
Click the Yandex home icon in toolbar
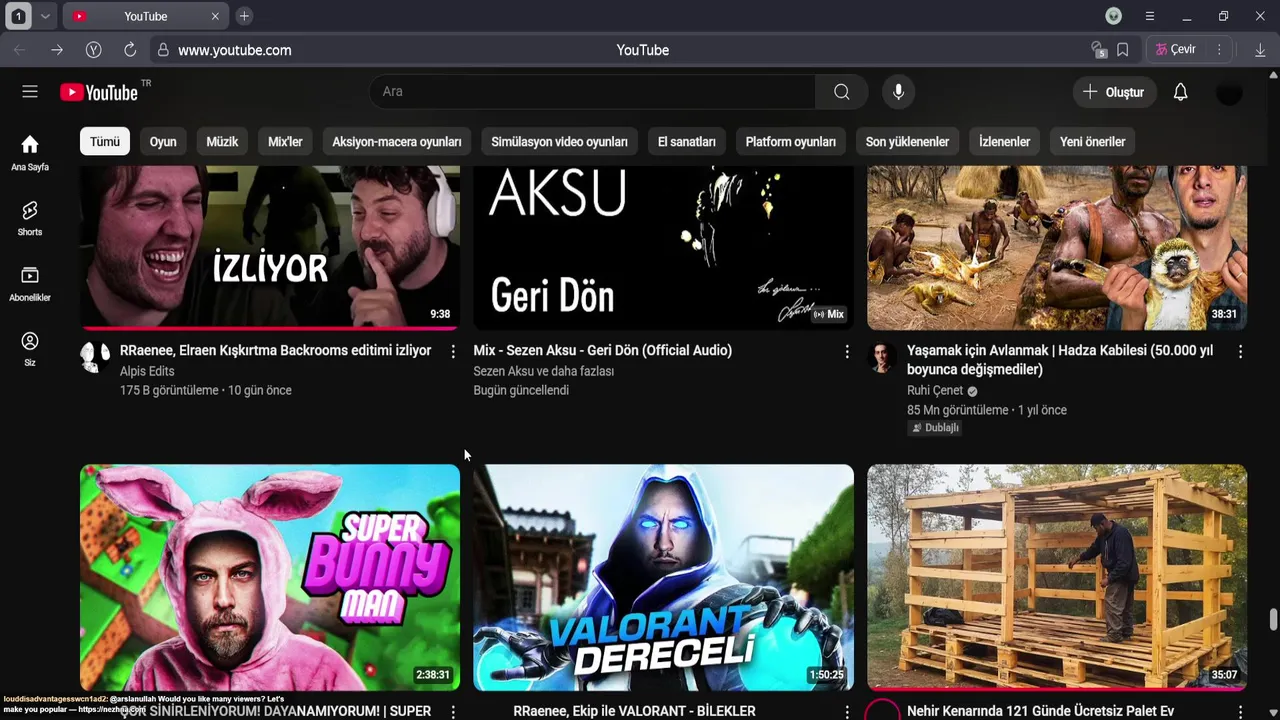[x=93, y=50]
